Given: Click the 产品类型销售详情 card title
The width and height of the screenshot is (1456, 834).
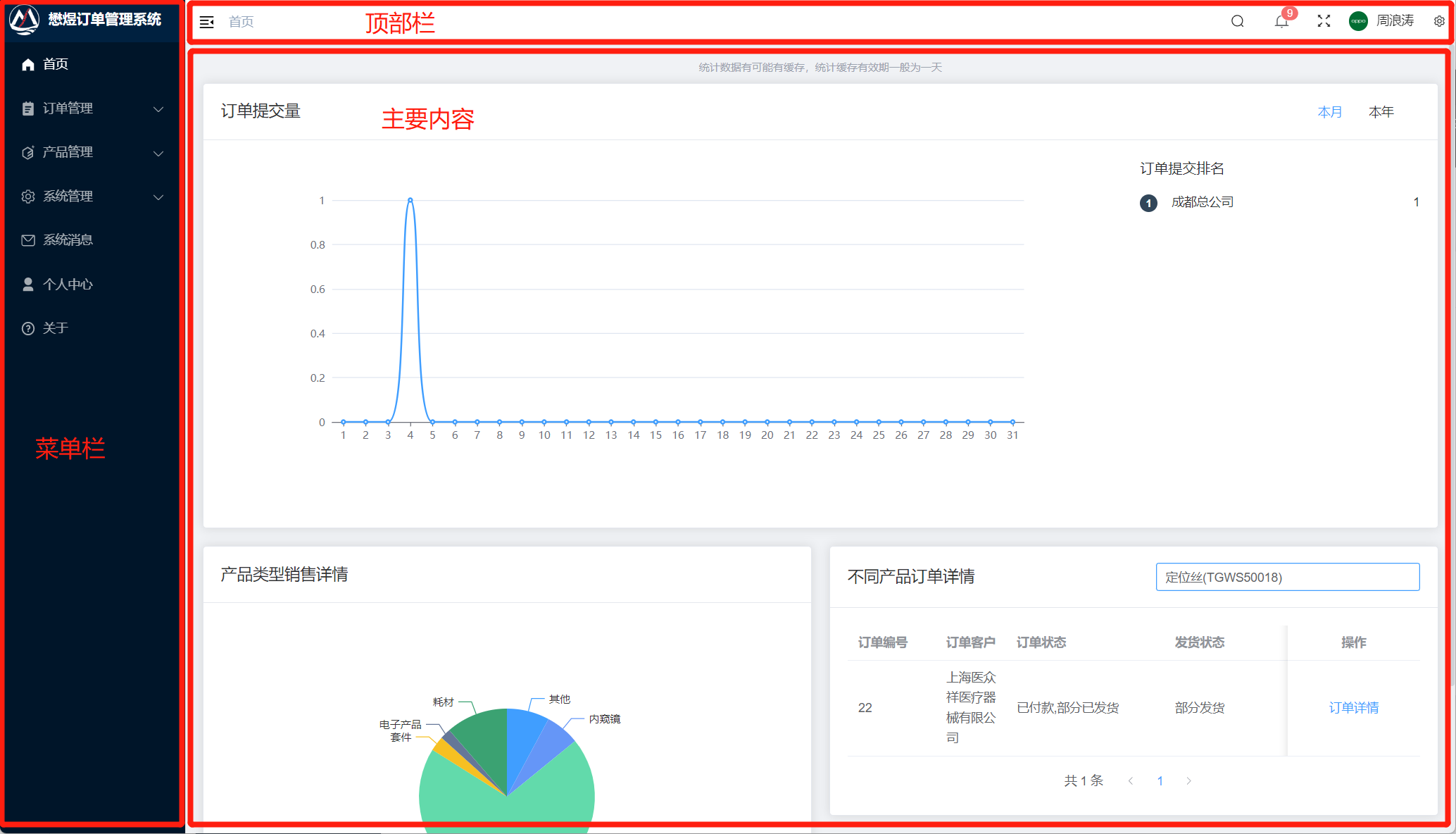Looking at the screenshot, I should tap(284, 575).
